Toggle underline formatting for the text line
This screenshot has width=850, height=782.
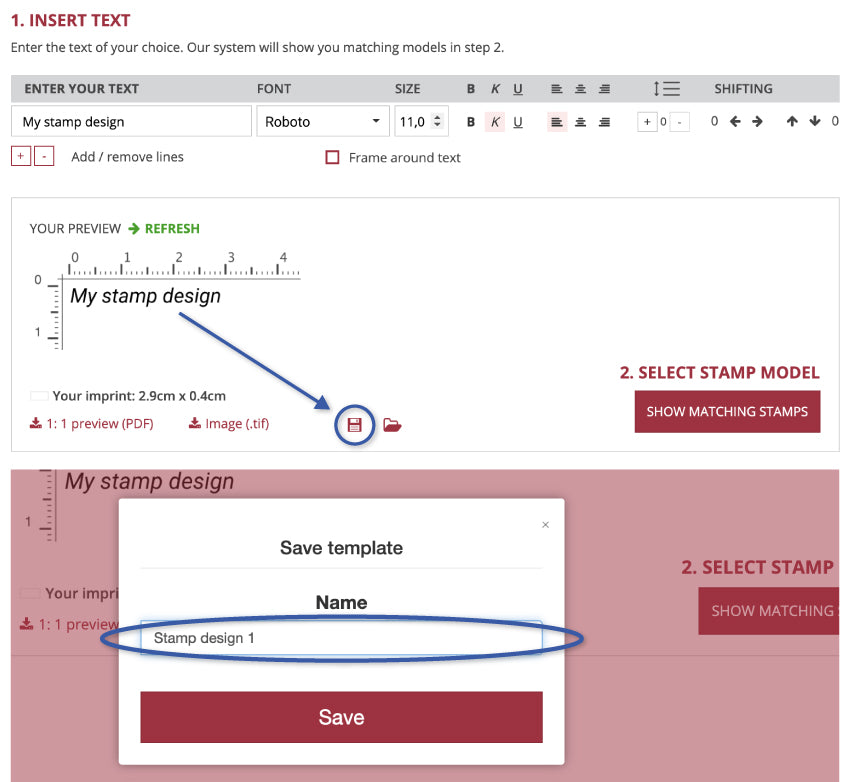(518, 122)
